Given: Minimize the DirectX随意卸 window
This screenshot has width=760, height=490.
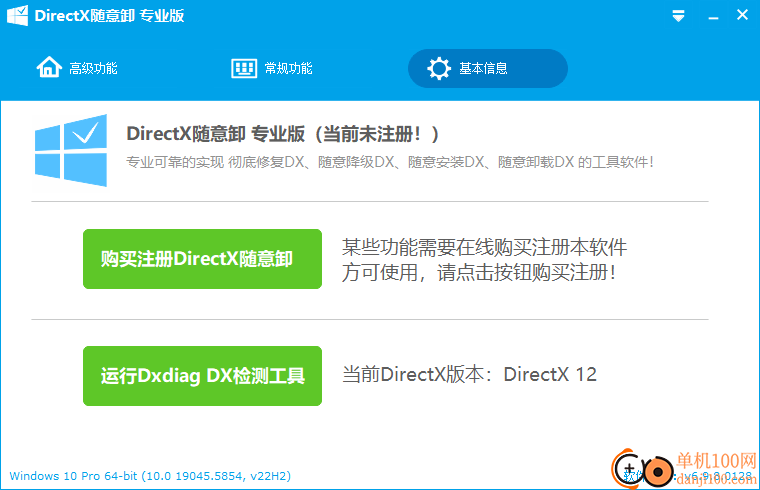Looking at the screenshot, I should pyautogui.click(x=713, y=18).
